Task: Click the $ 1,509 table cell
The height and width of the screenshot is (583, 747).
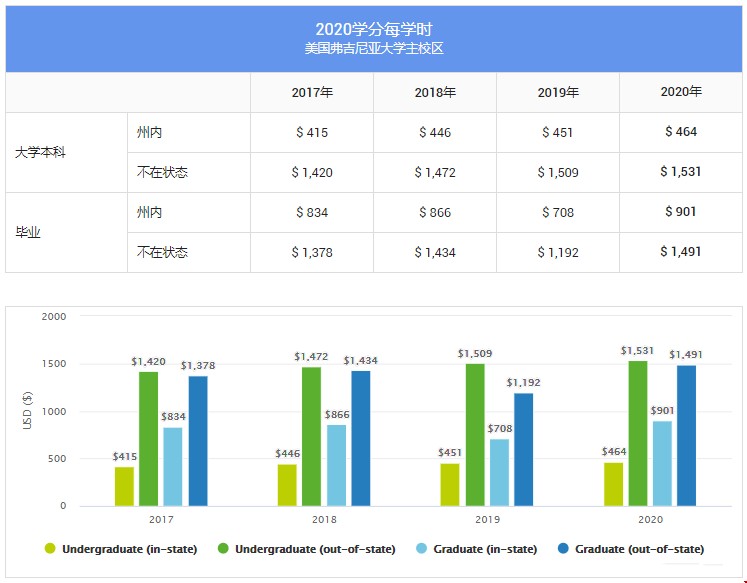Action: point(558,172)
